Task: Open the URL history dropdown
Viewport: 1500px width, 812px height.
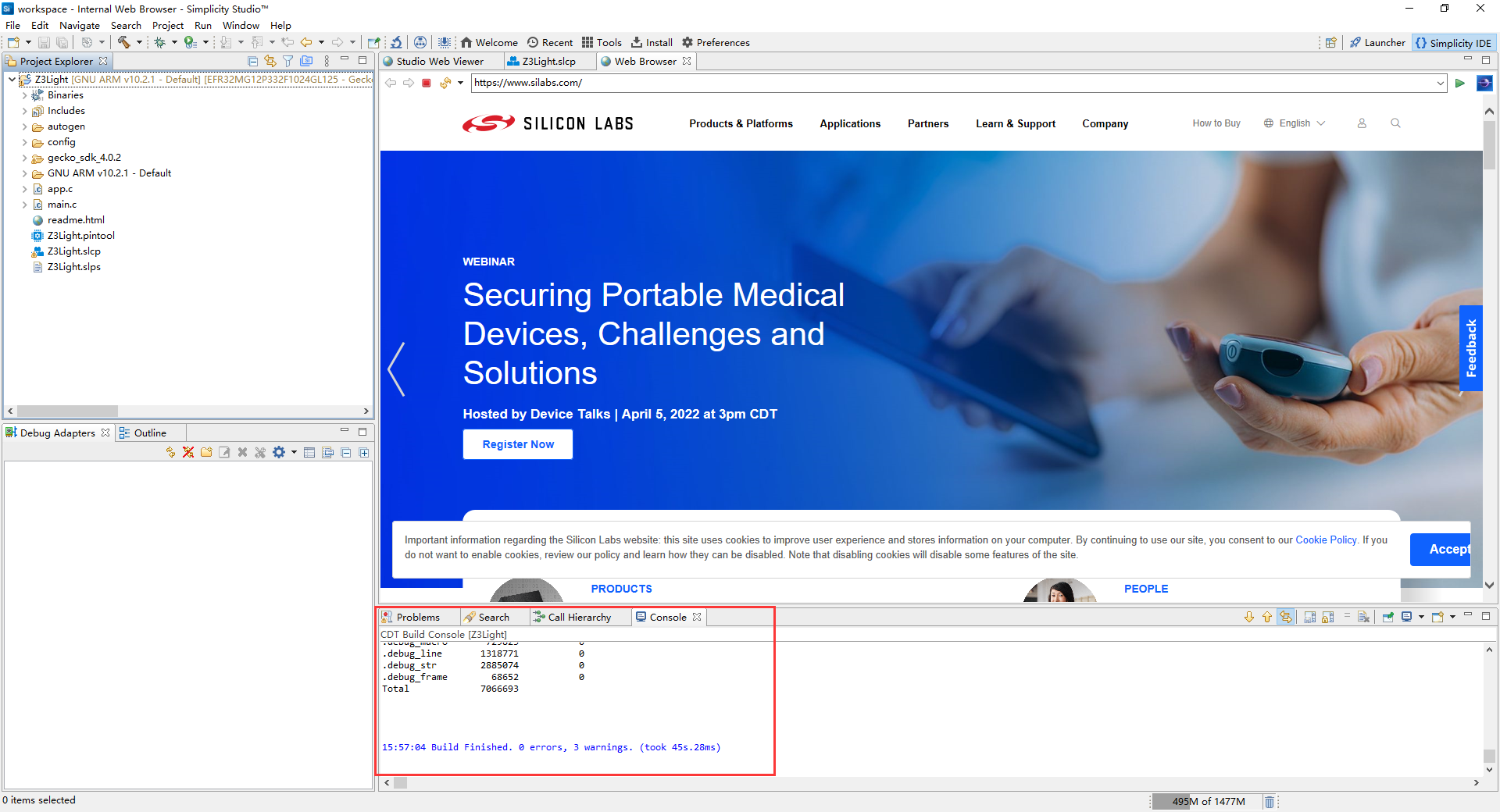Action: pos(1440,83)
